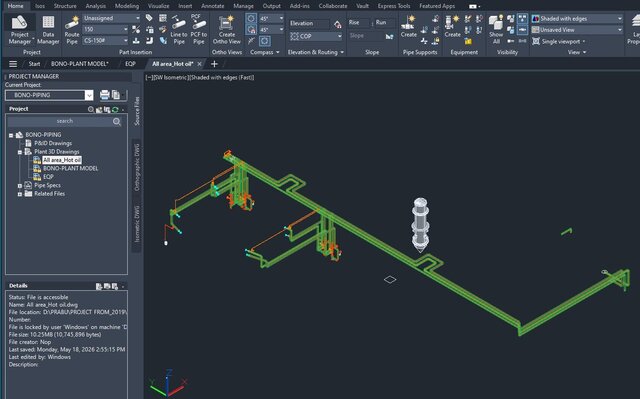Image resolution: width=640 pixels, height=399 pixels.
Task: Toggle the second compass button with red mark
Action: [x=251, y=30]
